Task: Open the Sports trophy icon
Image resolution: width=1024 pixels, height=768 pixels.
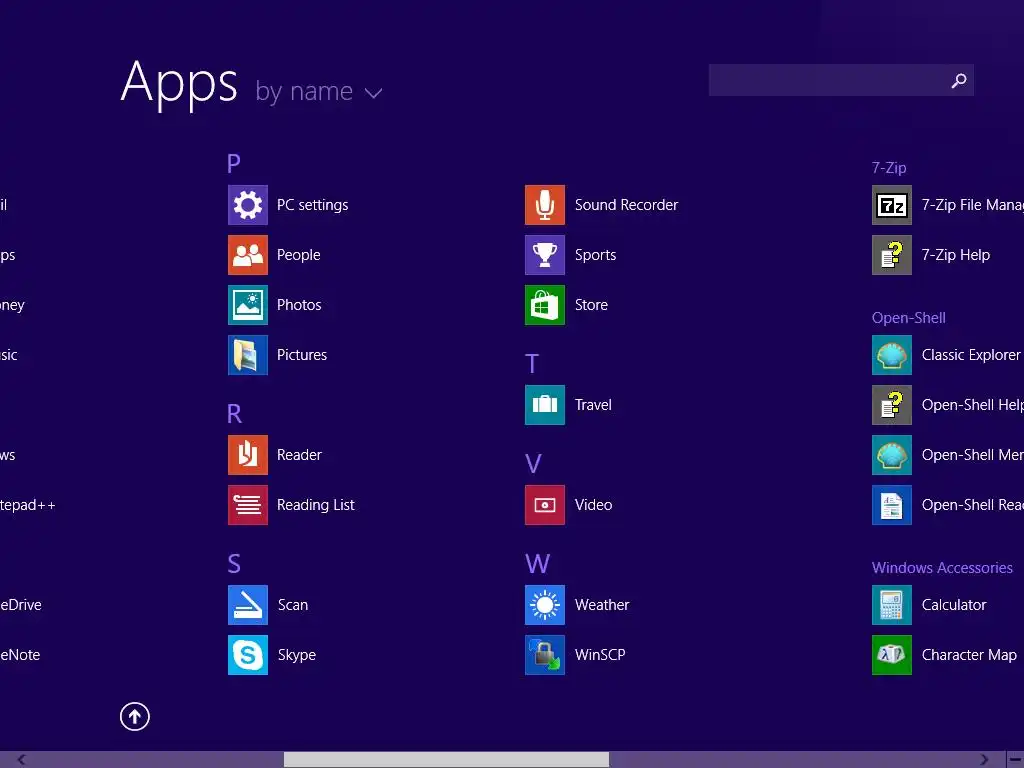Action: 545,255
